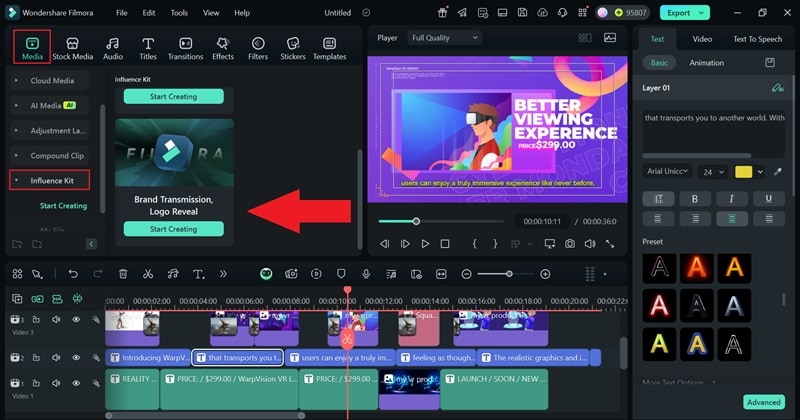Open the Edit menu
The width and height of the screenshot is (800, 420).
coord(149,13)
